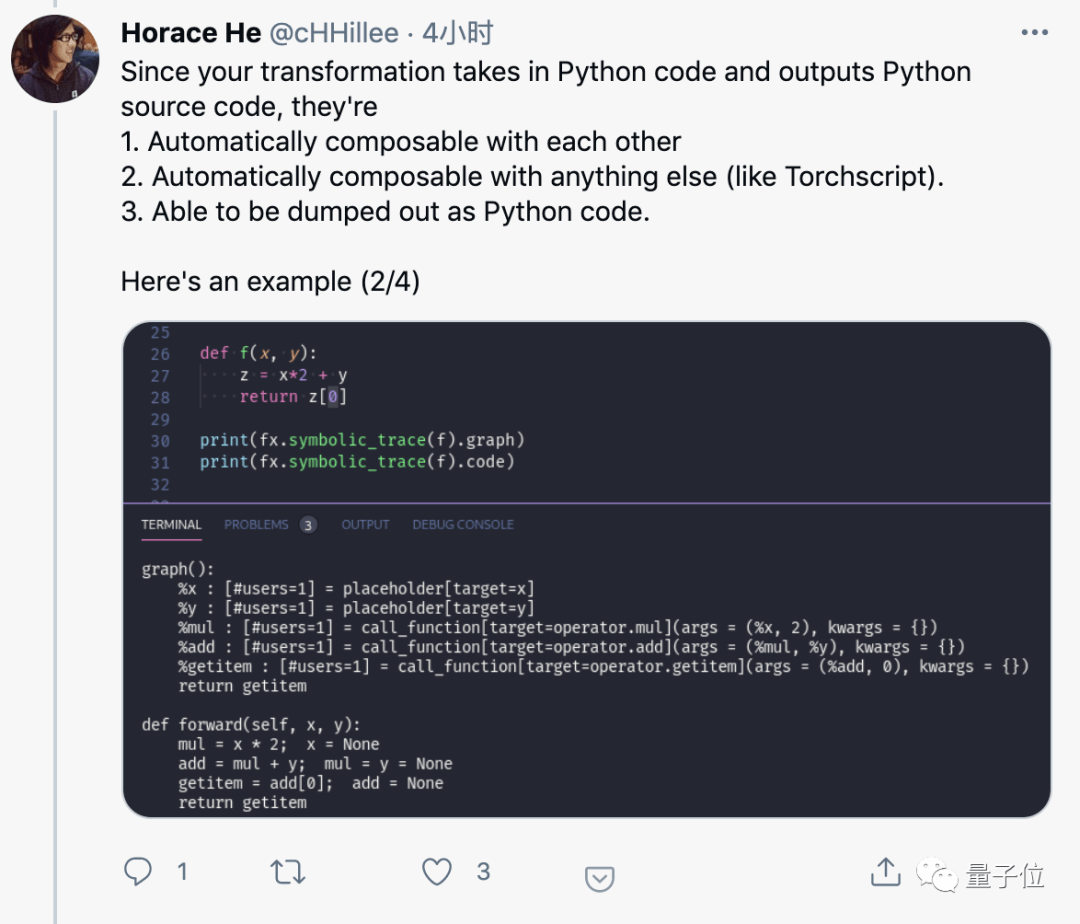Screen dimensions: 1080x924
Task: Open the reply icon on the tweet
Action: (x=137, y=871)
